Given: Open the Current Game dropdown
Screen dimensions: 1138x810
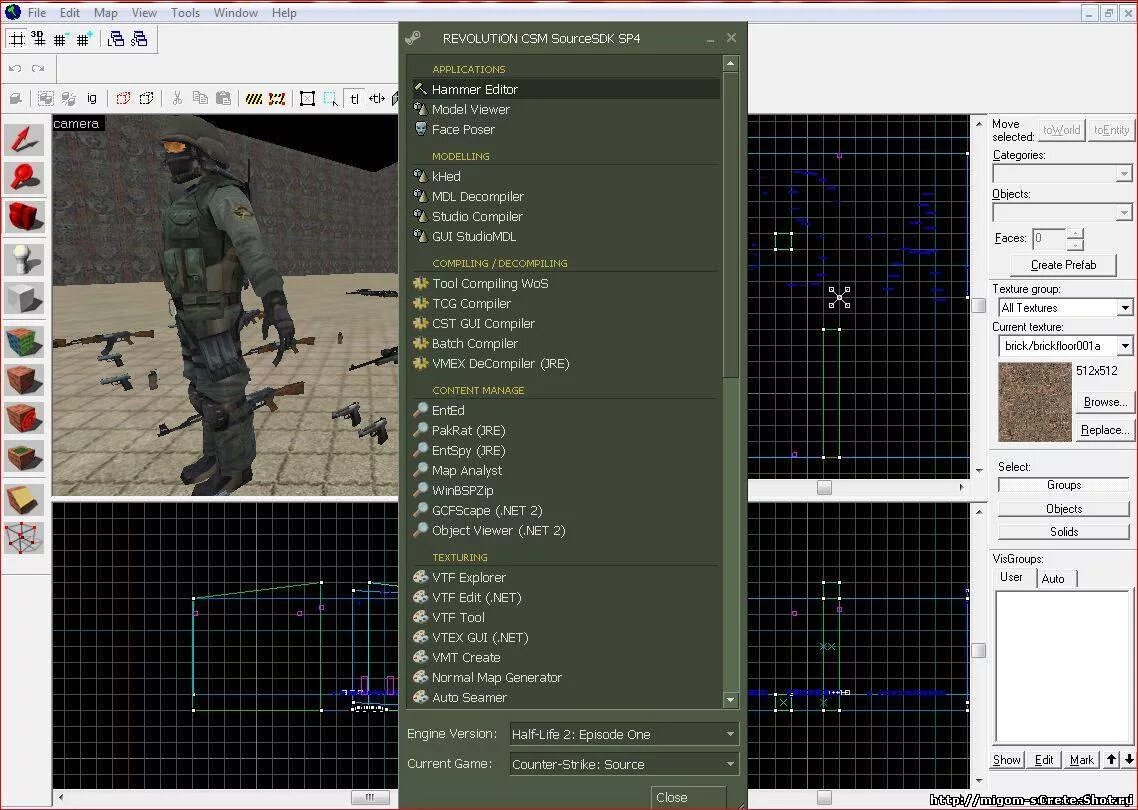Looking at the screenshot, I should pyautogui.click(x=624, y=764).
